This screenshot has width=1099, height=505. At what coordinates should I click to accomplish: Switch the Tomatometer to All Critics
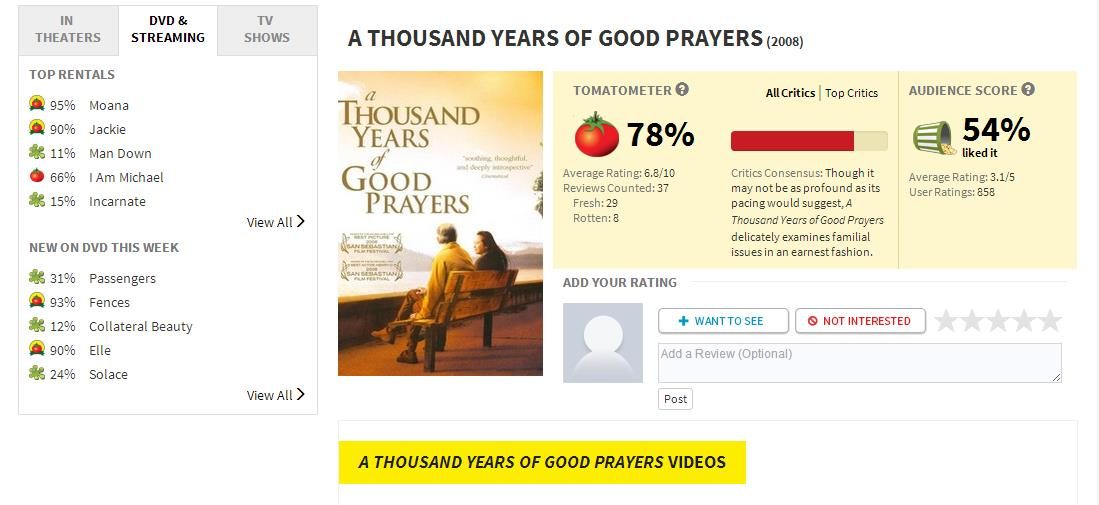[790, 93]
